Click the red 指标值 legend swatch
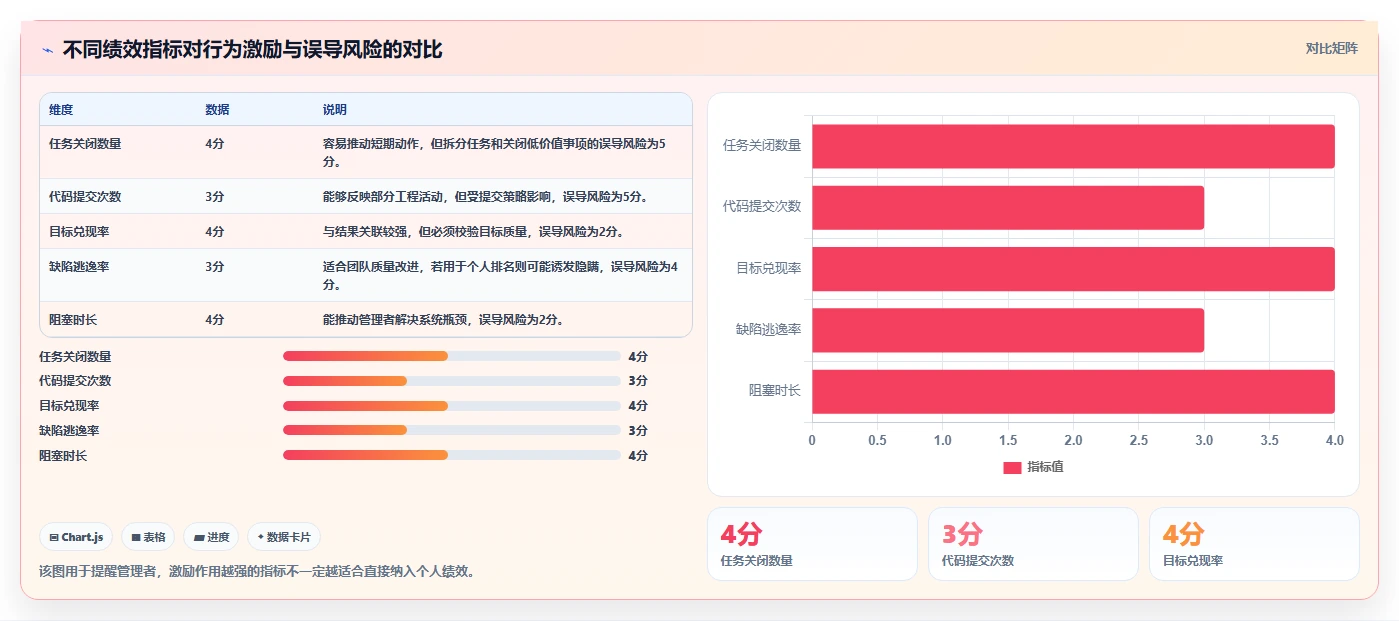 (x=1012, y=467)
